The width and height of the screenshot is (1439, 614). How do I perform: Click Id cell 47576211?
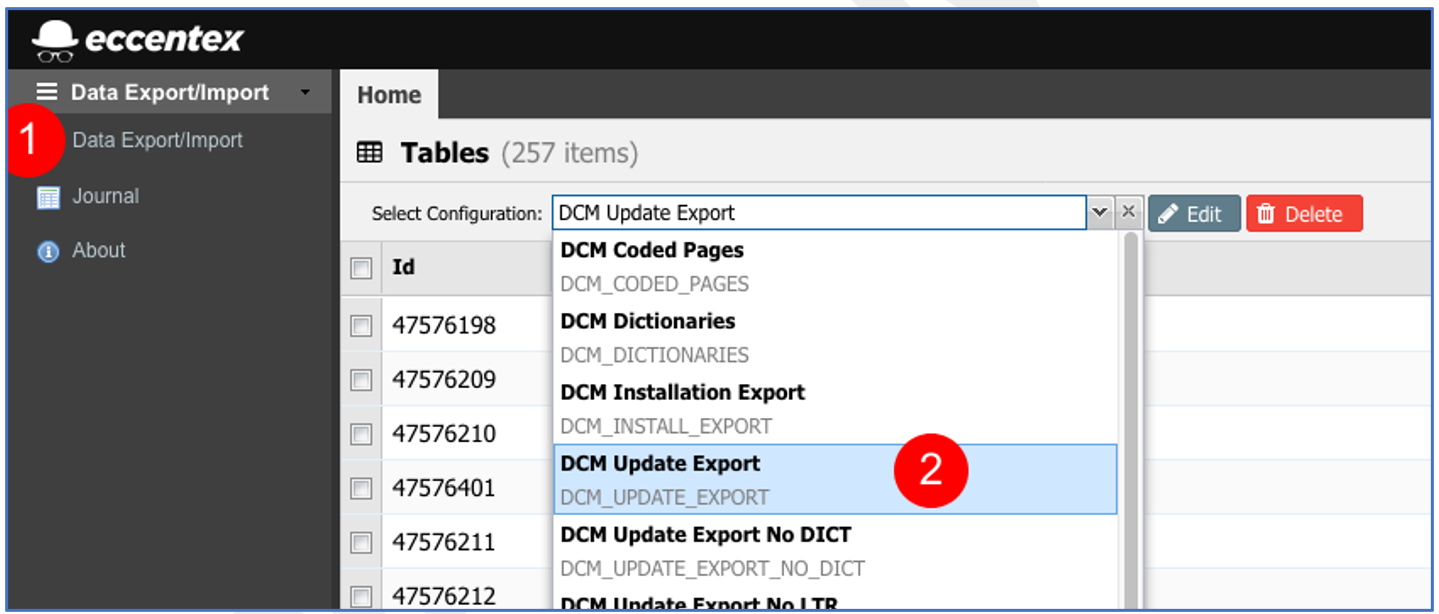click(443, 542)
